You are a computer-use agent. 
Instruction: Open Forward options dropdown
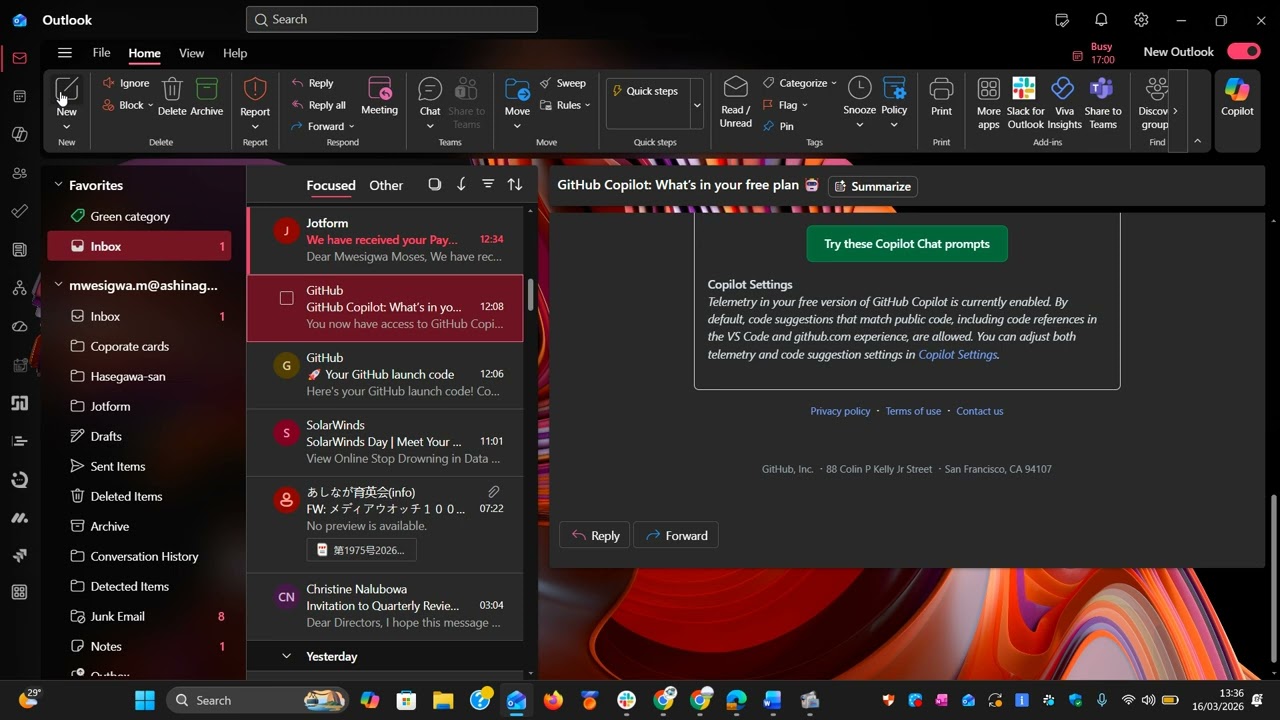pos(352,127)
